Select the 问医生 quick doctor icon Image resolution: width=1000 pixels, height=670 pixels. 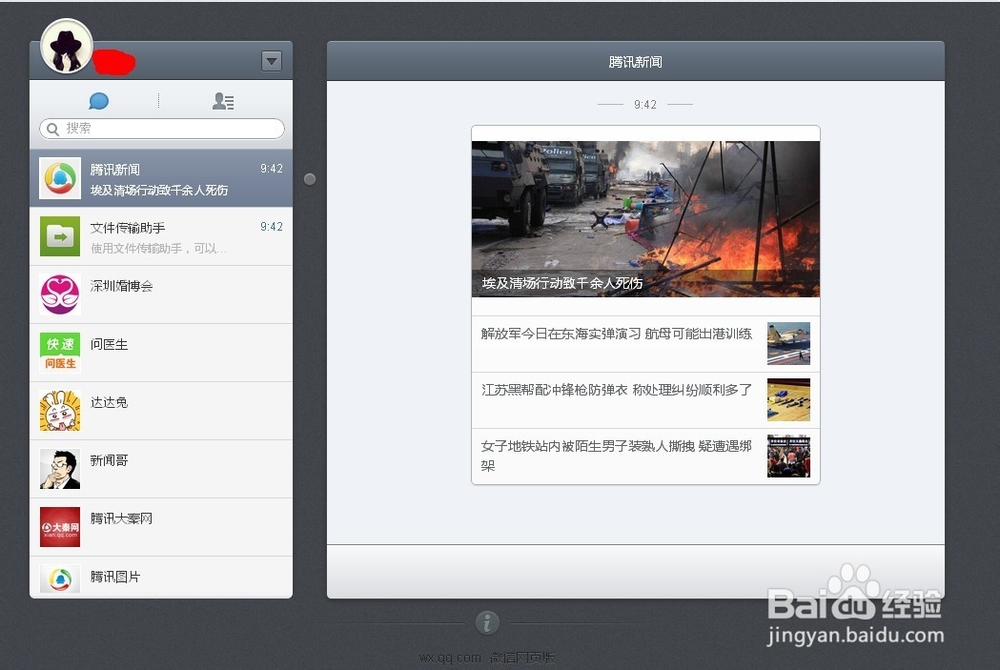pos(59,352)
